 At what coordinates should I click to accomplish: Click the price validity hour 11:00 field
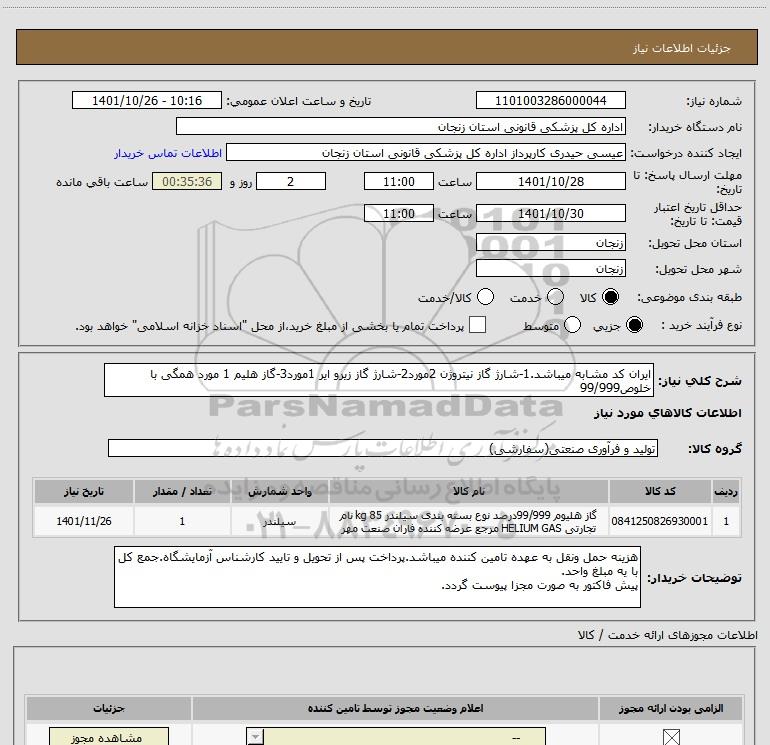[x=399, y=213]
